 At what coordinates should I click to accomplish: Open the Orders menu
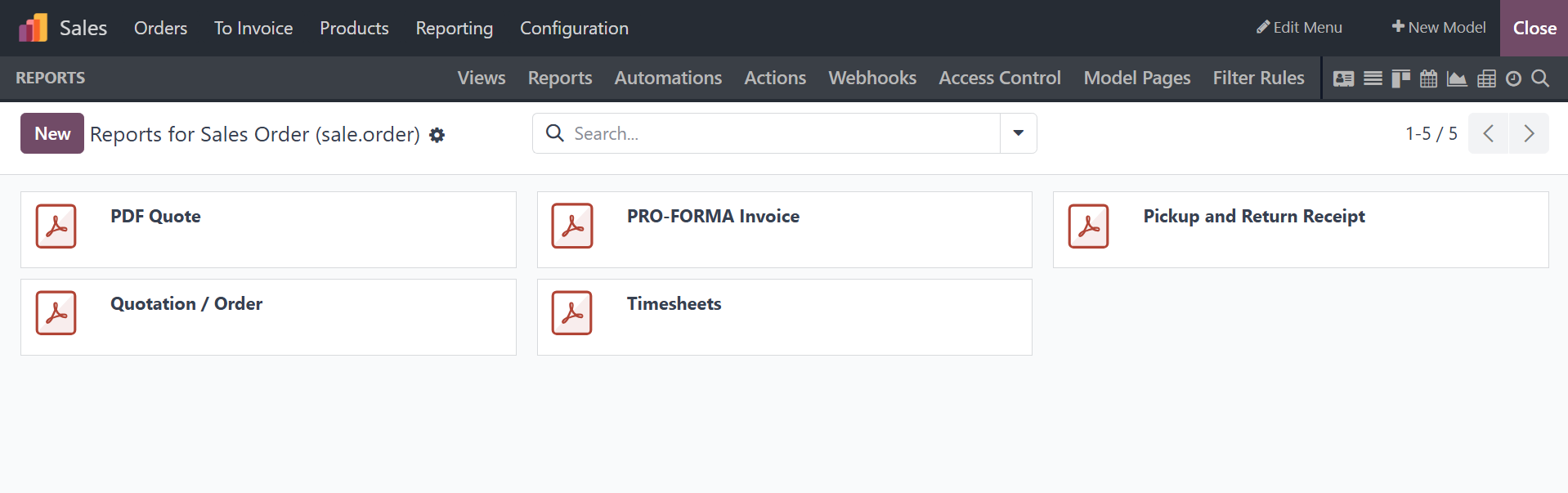pyautogui.click(x=161, y=28)
